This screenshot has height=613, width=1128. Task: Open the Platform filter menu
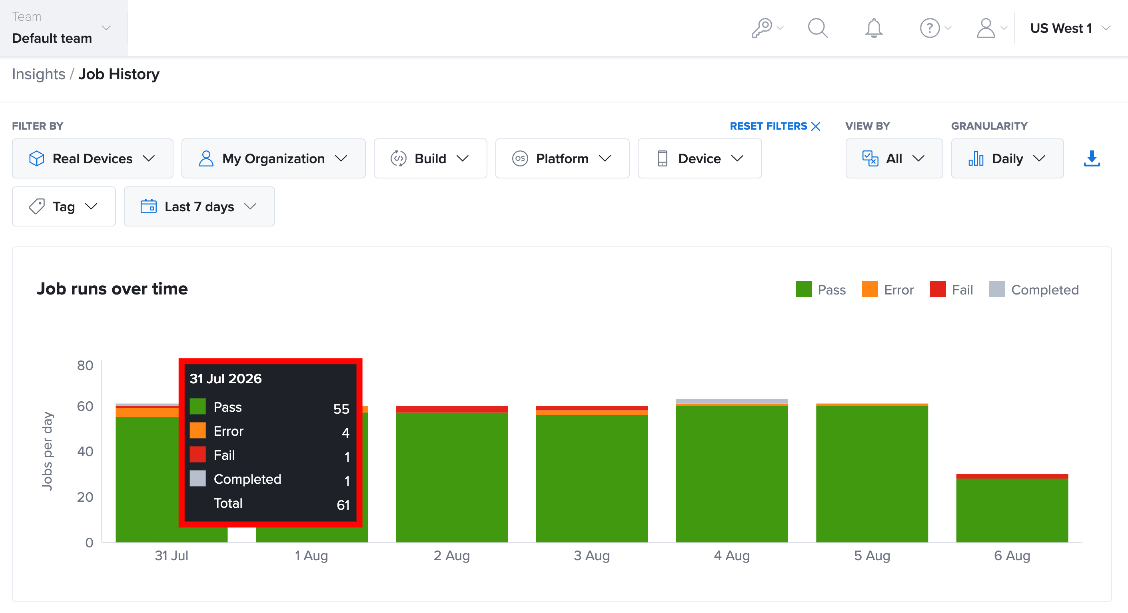[x=563, y=158]
